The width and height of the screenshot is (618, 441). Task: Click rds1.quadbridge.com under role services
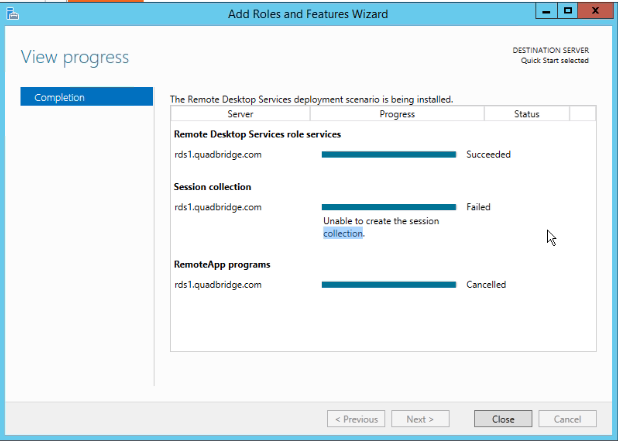click(218, 154)
